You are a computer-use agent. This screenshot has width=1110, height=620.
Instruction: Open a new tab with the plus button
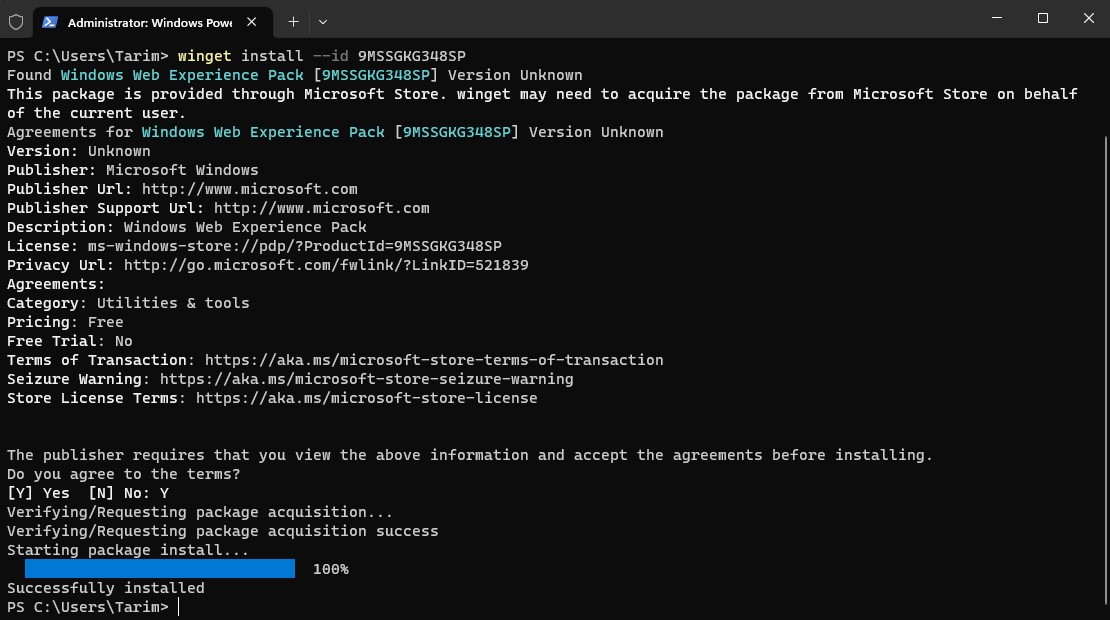[293, 21]
